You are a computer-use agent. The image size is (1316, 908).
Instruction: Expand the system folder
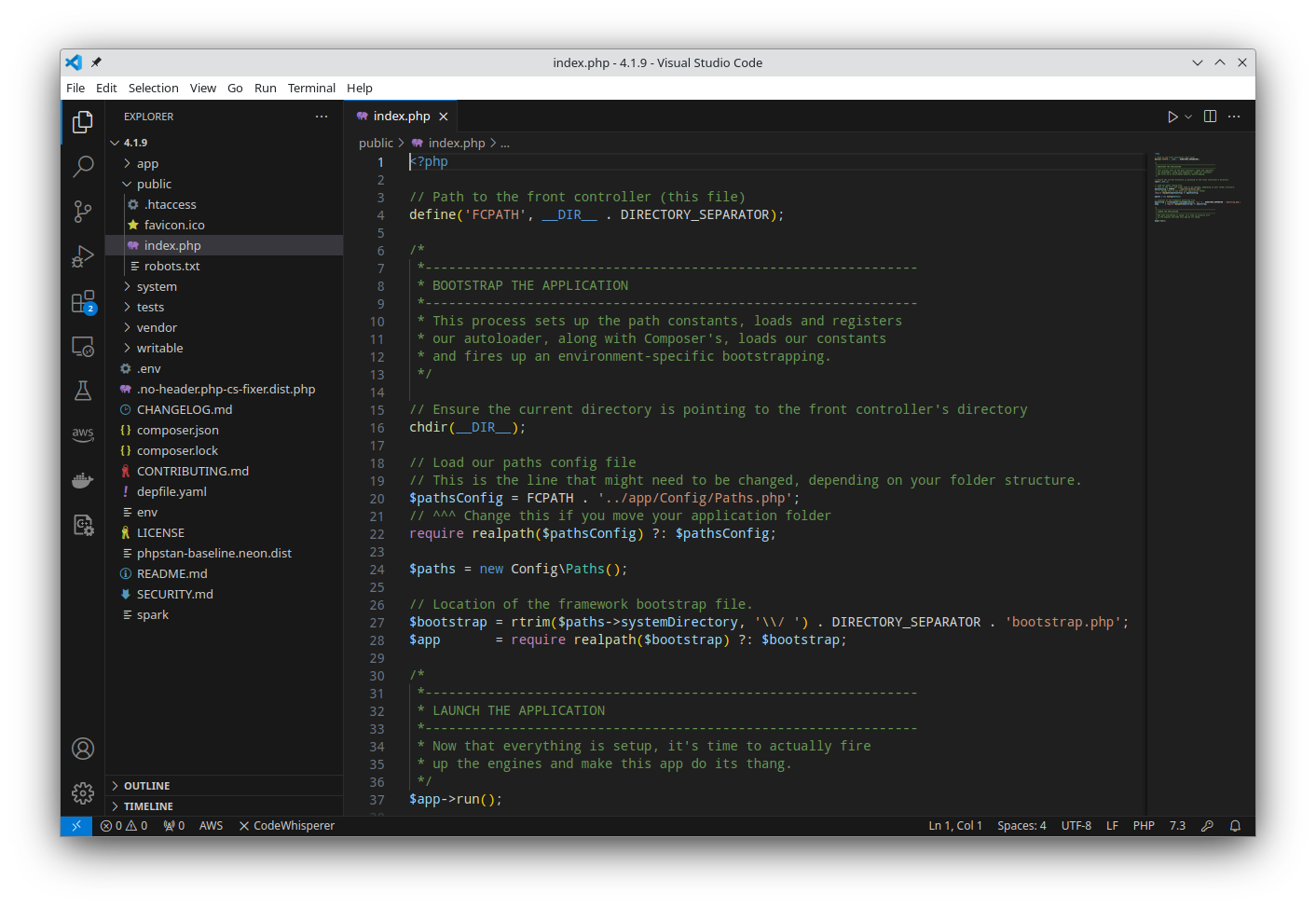pos(224,286)
